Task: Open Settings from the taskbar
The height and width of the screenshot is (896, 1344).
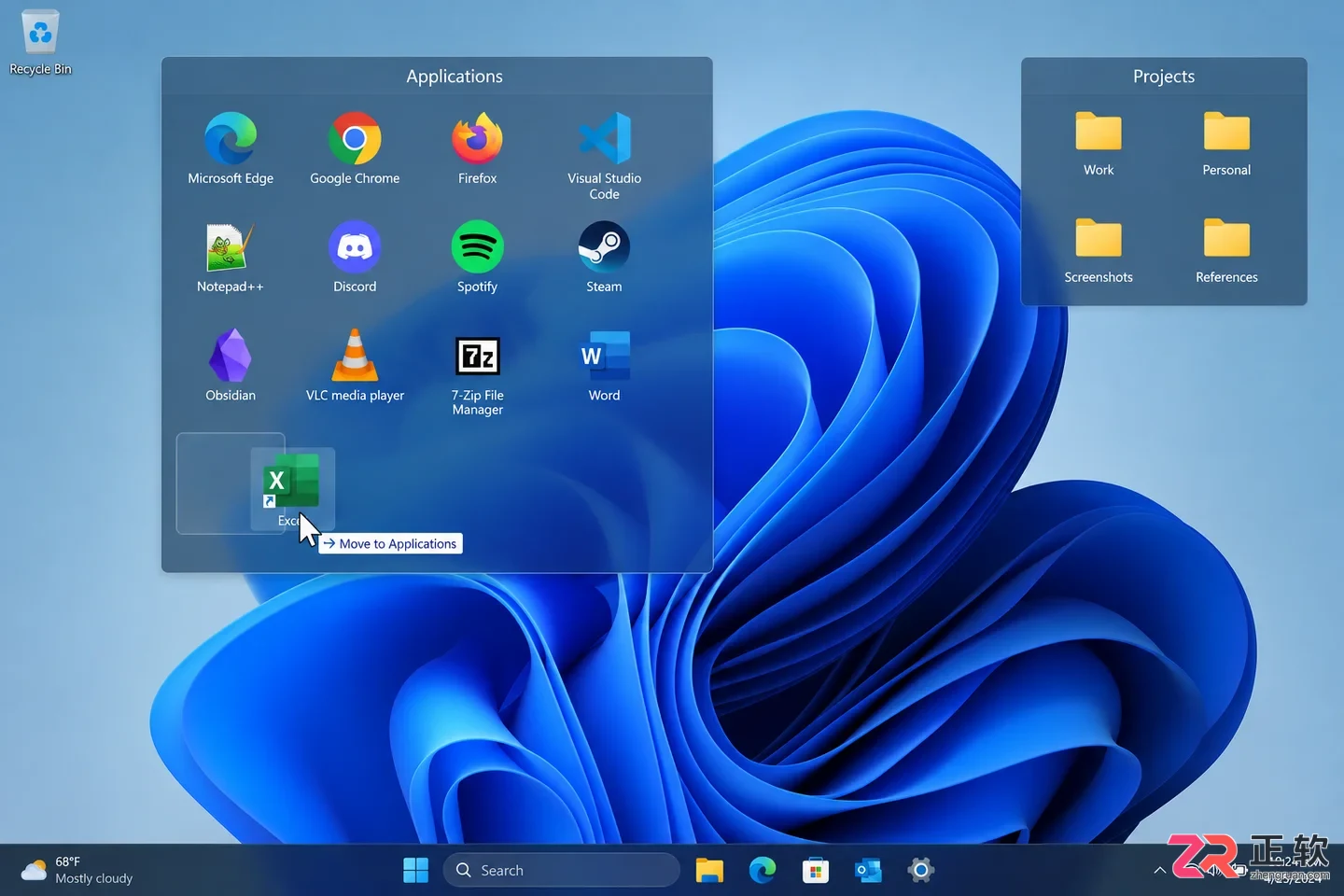Action: pyautogui.click(x=920, y=870)
